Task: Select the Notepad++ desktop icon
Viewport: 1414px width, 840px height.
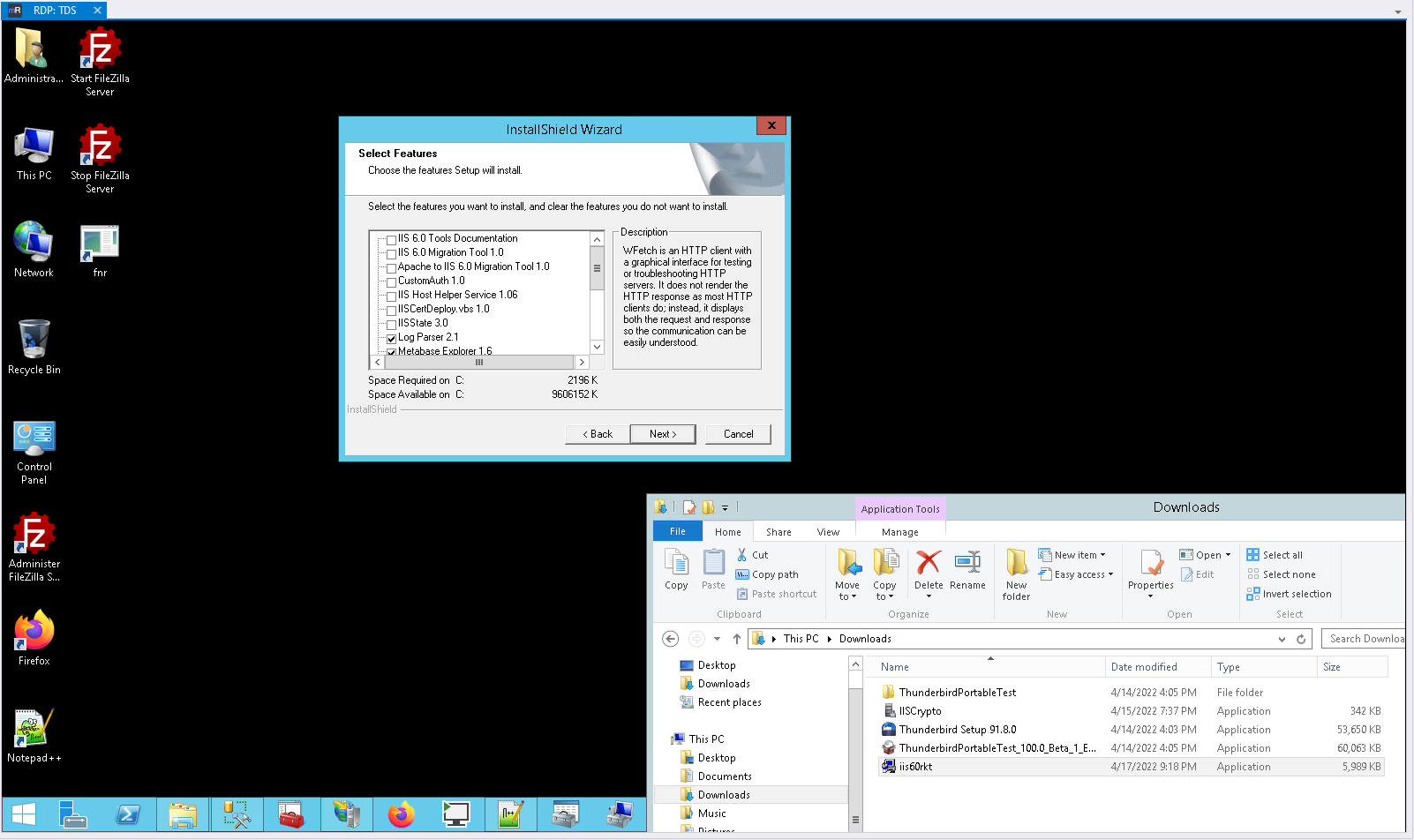Action: (34, 735)
